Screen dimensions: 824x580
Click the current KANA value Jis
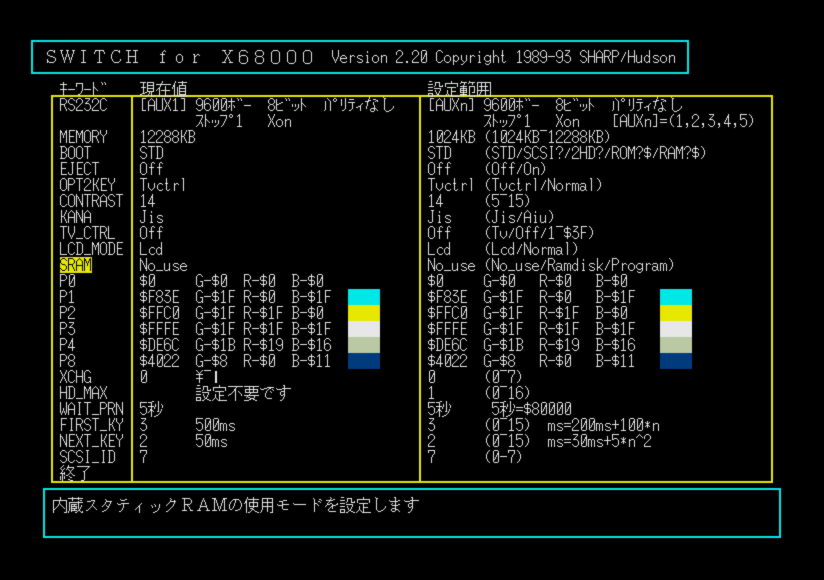151,217
